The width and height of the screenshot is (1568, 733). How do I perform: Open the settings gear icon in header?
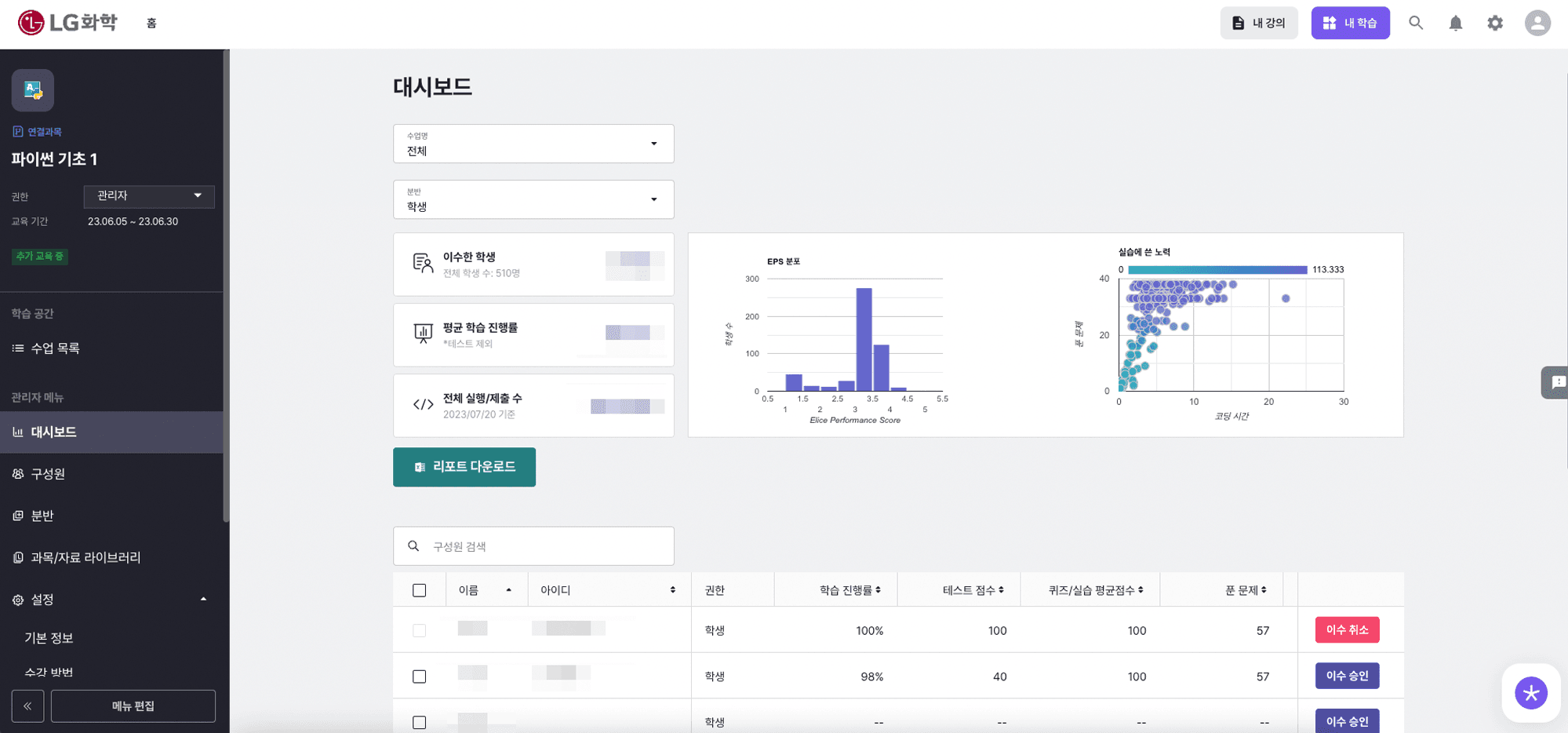1495,23
